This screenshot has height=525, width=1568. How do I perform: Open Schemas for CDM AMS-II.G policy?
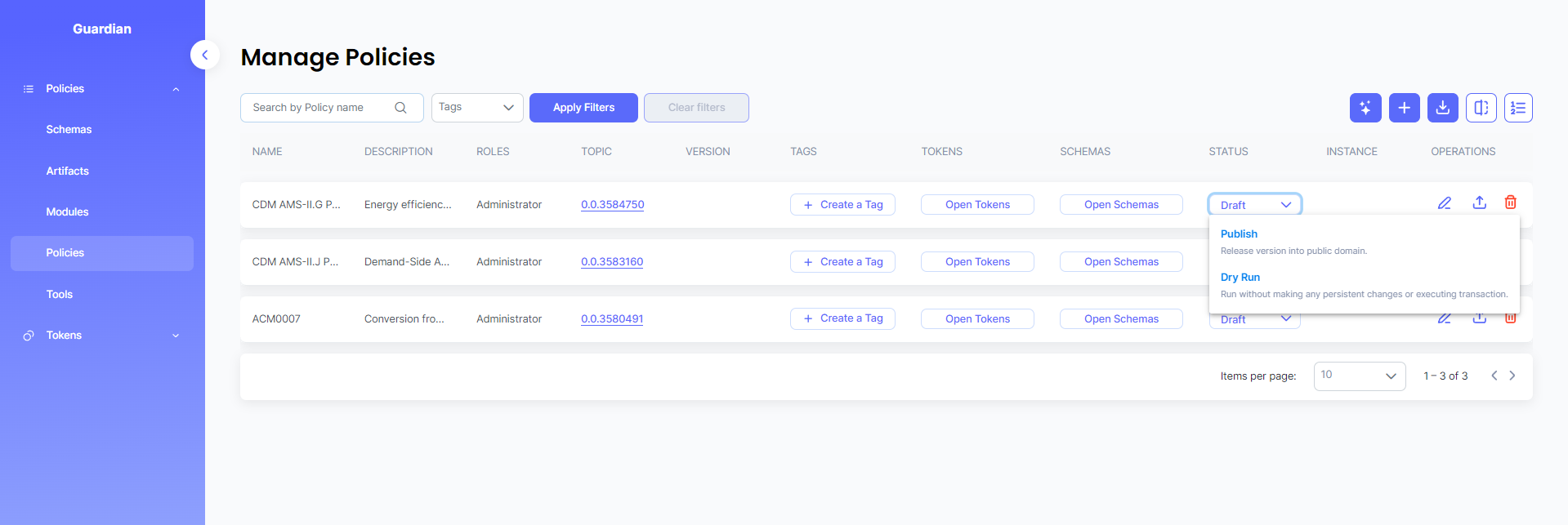point(1121,205)
